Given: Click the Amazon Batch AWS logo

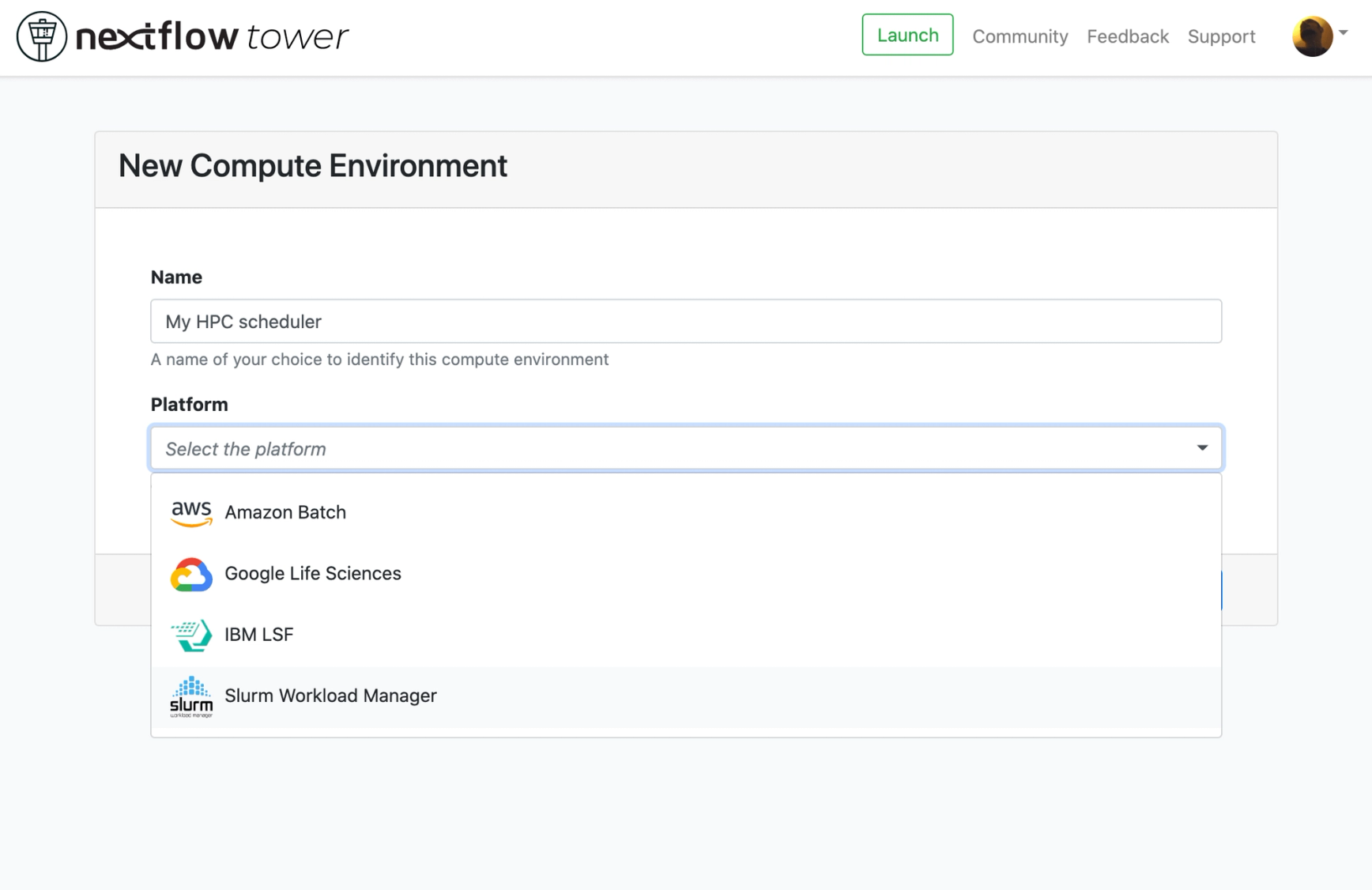Looking at the screenshot, I should (x=191, y=513).
